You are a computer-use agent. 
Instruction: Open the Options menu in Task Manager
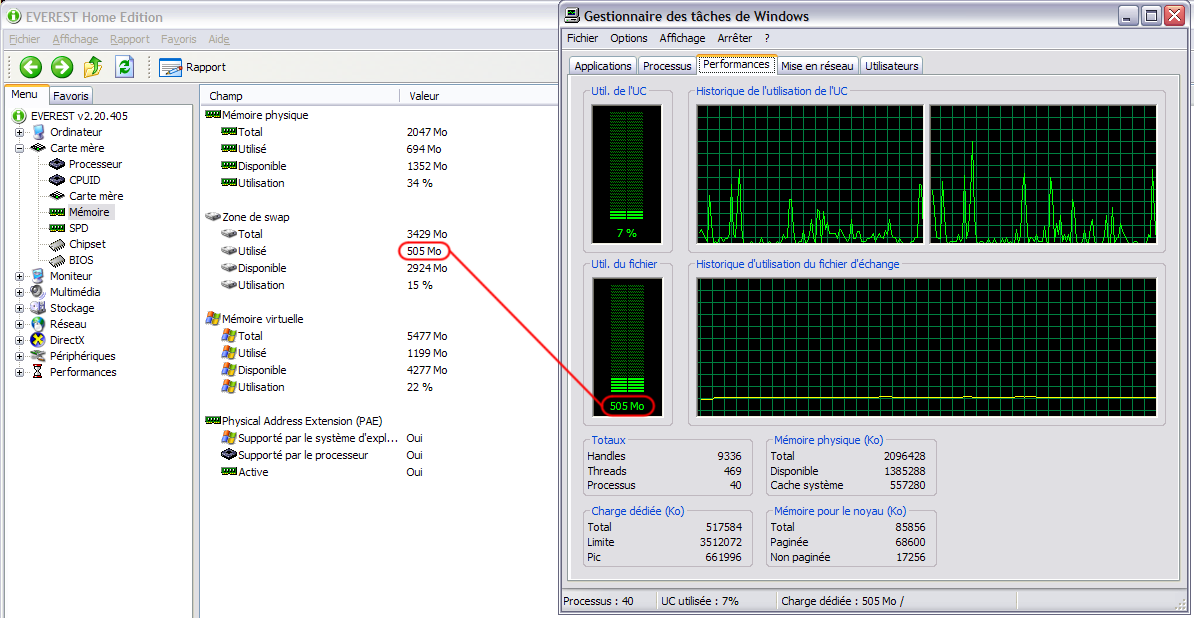coord(629,38)
